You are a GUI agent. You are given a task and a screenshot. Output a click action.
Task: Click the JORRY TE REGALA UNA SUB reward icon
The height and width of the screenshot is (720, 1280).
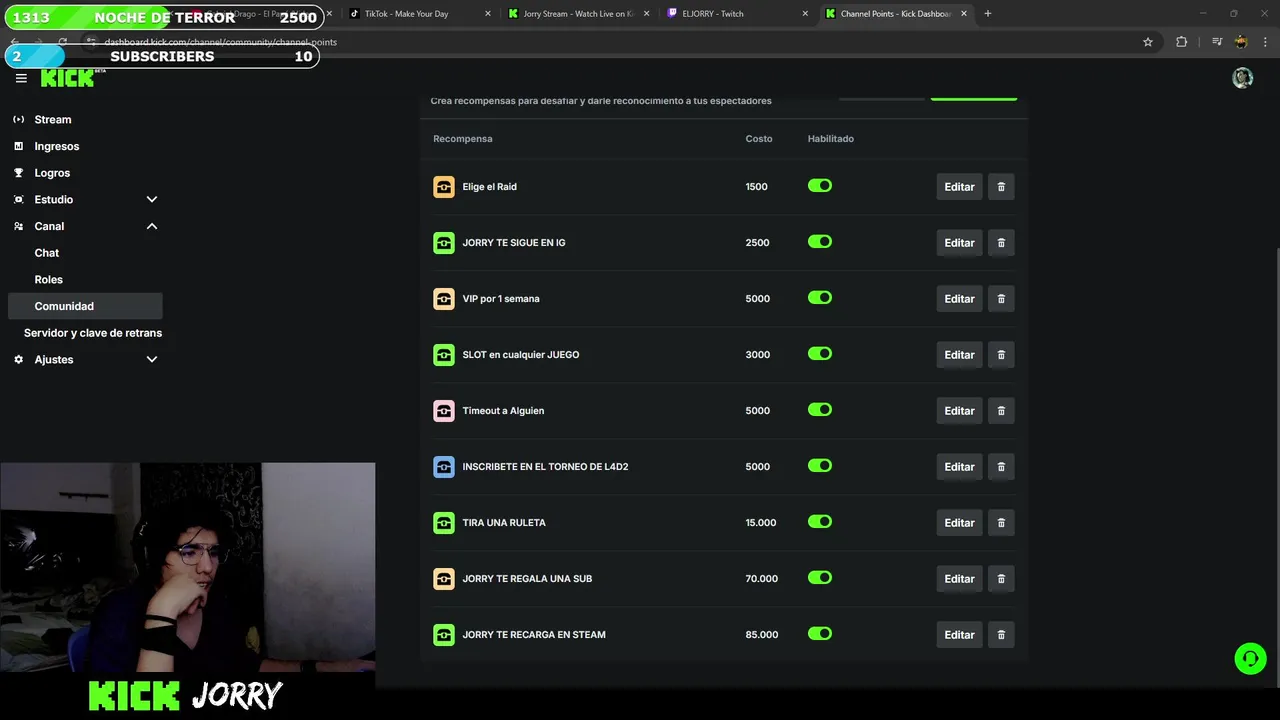coord(444,579)
